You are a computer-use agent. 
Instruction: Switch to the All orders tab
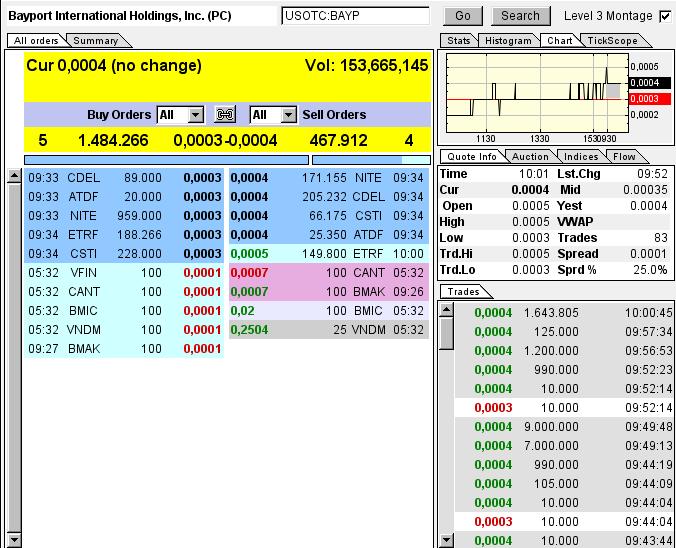[x=36, y=41]
